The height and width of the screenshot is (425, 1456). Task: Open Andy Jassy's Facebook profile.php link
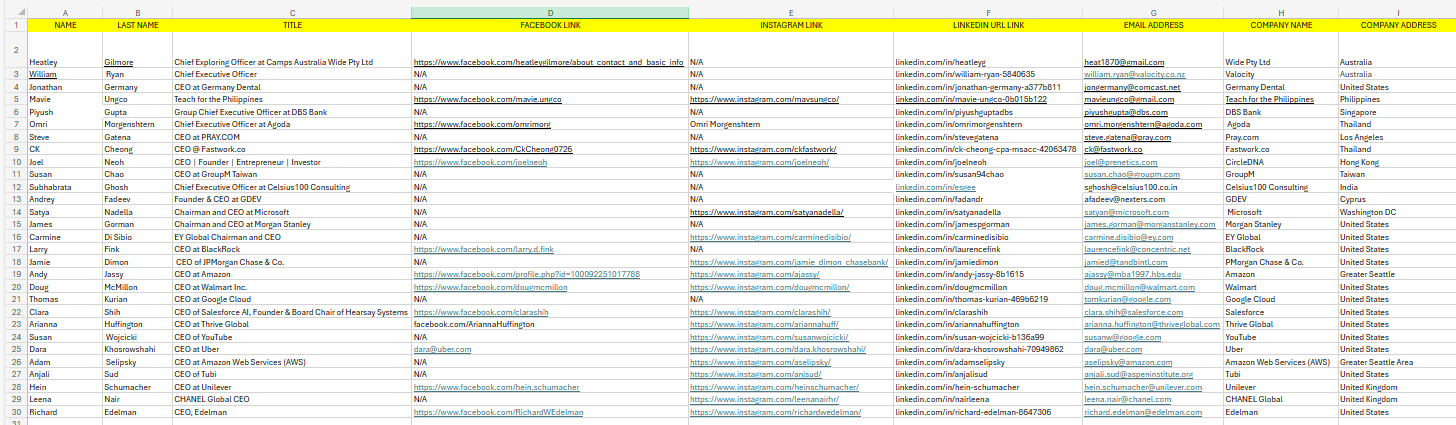click(x=526, y=274)
